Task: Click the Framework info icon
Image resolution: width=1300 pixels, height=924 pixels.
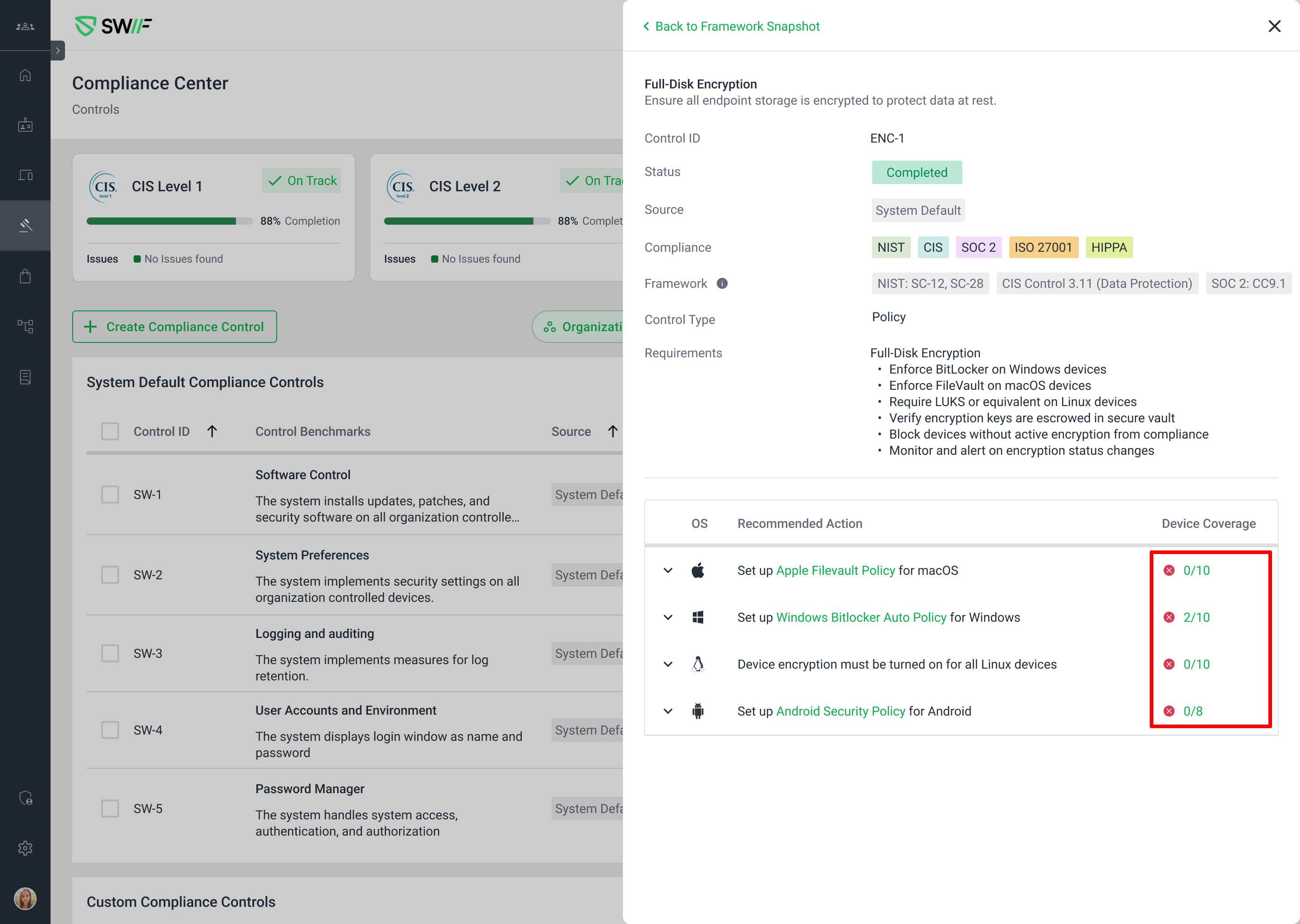Action: point(722,283)
